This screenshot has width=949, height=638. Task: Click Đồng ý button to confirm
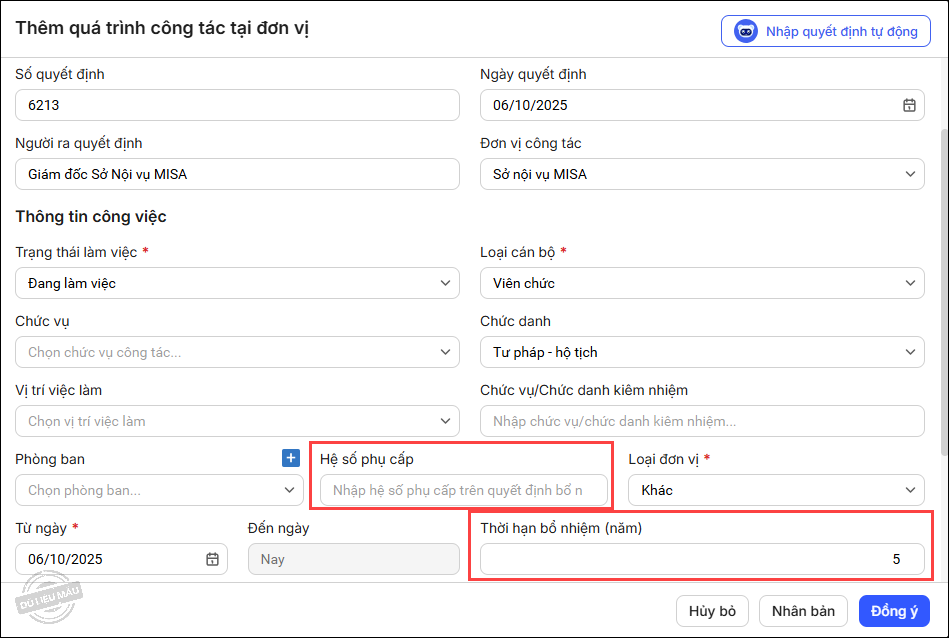pos(894,611)
